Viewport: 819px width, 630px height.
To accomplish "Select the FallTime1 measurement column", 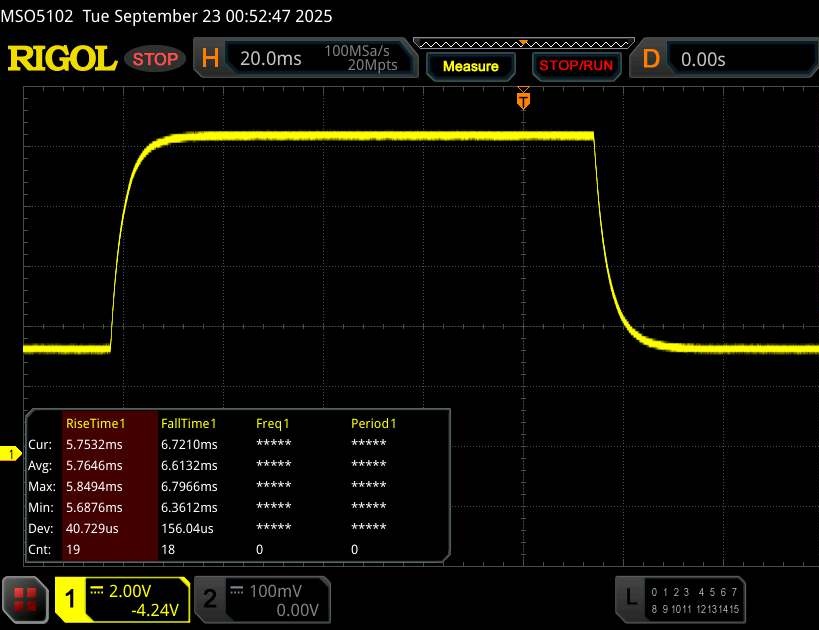I will pyautogui.click(x=189, y=423).
